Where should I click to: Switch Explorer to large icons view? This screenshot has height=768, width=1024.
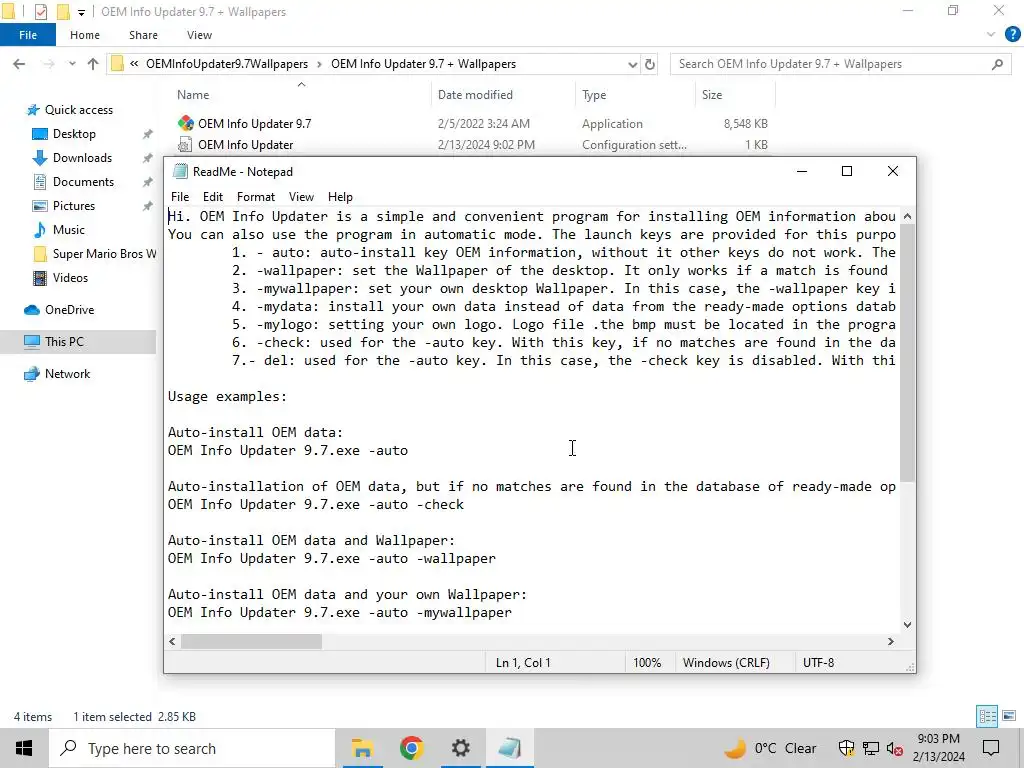pos(1010,716)
